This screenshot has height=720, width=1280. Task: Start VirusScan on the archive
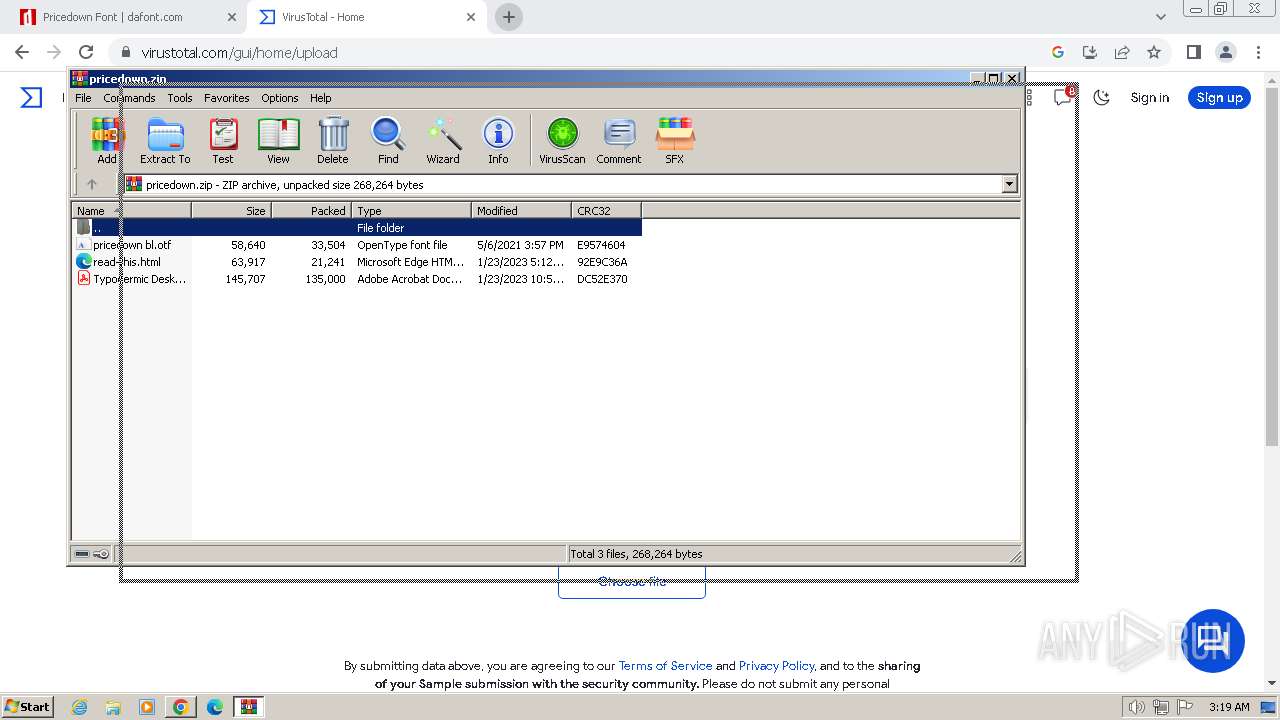[x=562, y=140]
